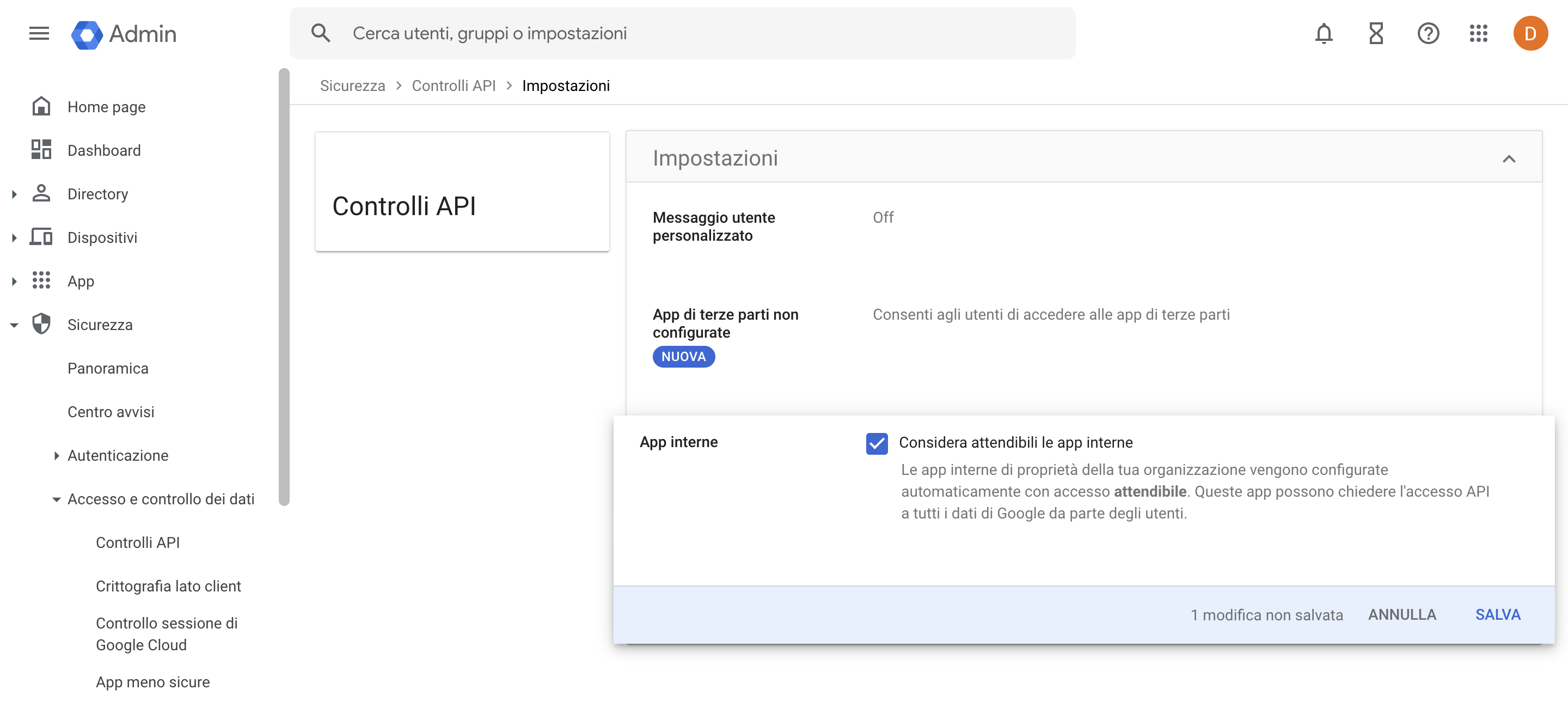This screenshot has height=702, width=1568.
Task: Open Dashboard from sidebar
Action: coord(103,150)
